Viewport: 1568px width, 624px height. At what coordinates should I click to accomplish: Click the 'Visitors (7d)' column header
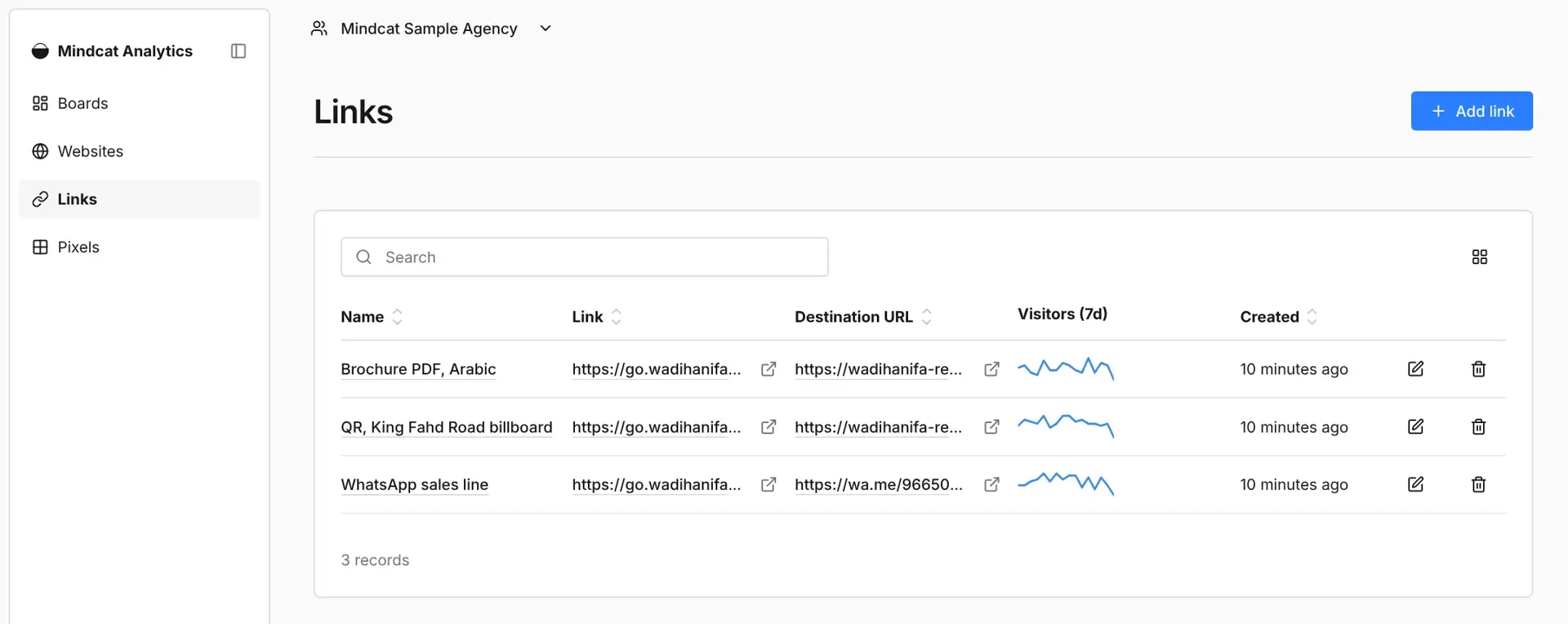pos(1062,314)
